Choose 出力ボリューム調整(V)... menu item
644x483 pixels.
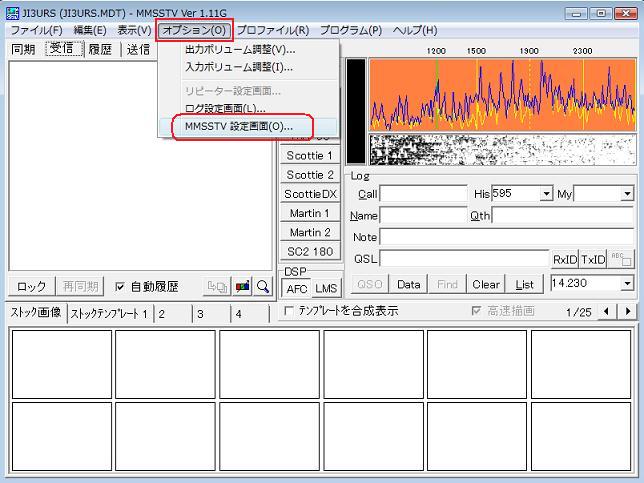(248, 50)
